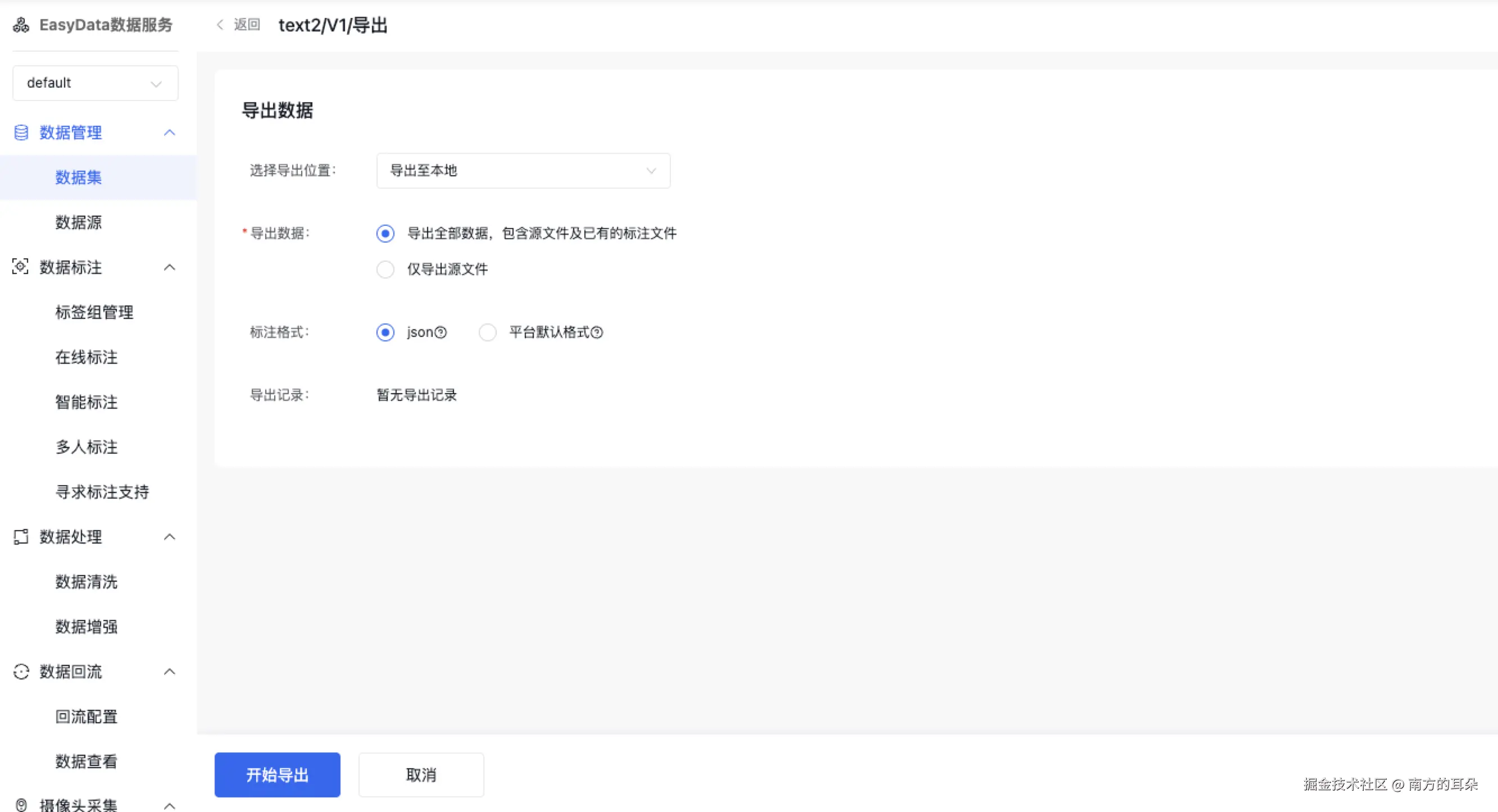Screen dimensions: 1498x812
Task: Select the 平台默认格式 annotation format radio
Action: click(487, 332)
